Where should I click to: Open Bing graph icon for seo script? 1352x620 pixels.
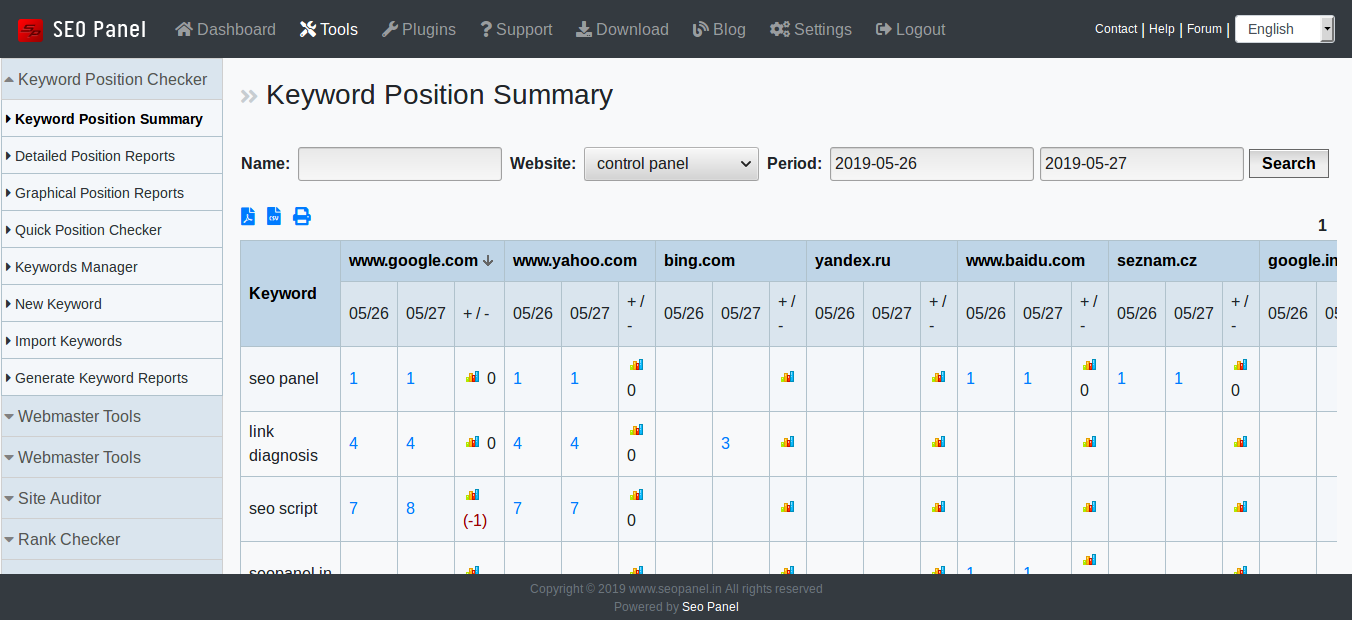coord(788,507)
